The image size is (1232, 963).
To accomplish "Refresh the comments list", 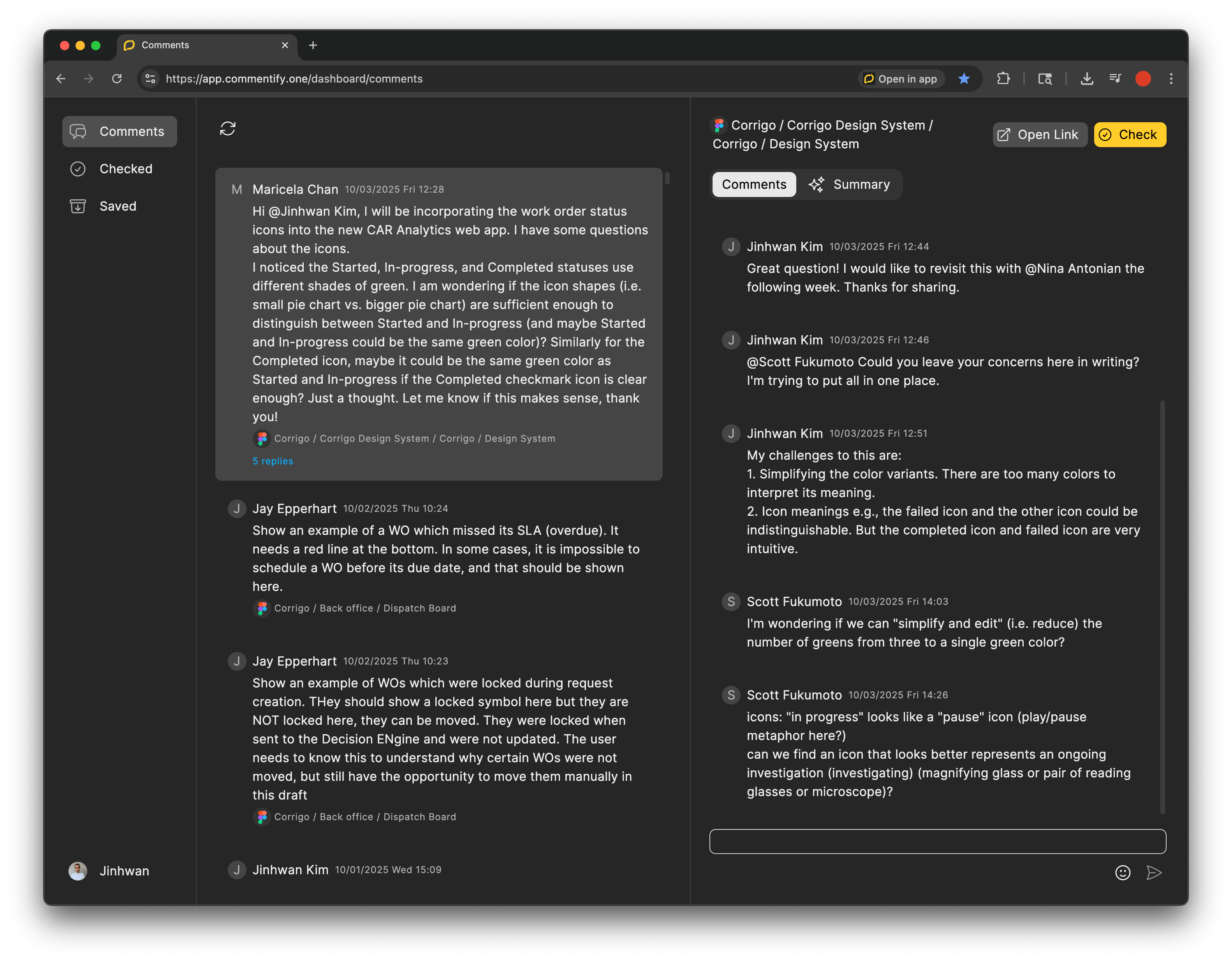I will 227,129.
